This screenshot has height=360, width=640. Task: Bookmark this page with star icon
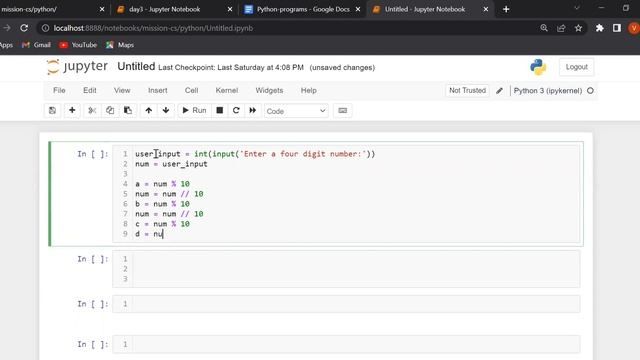[578, 28]
